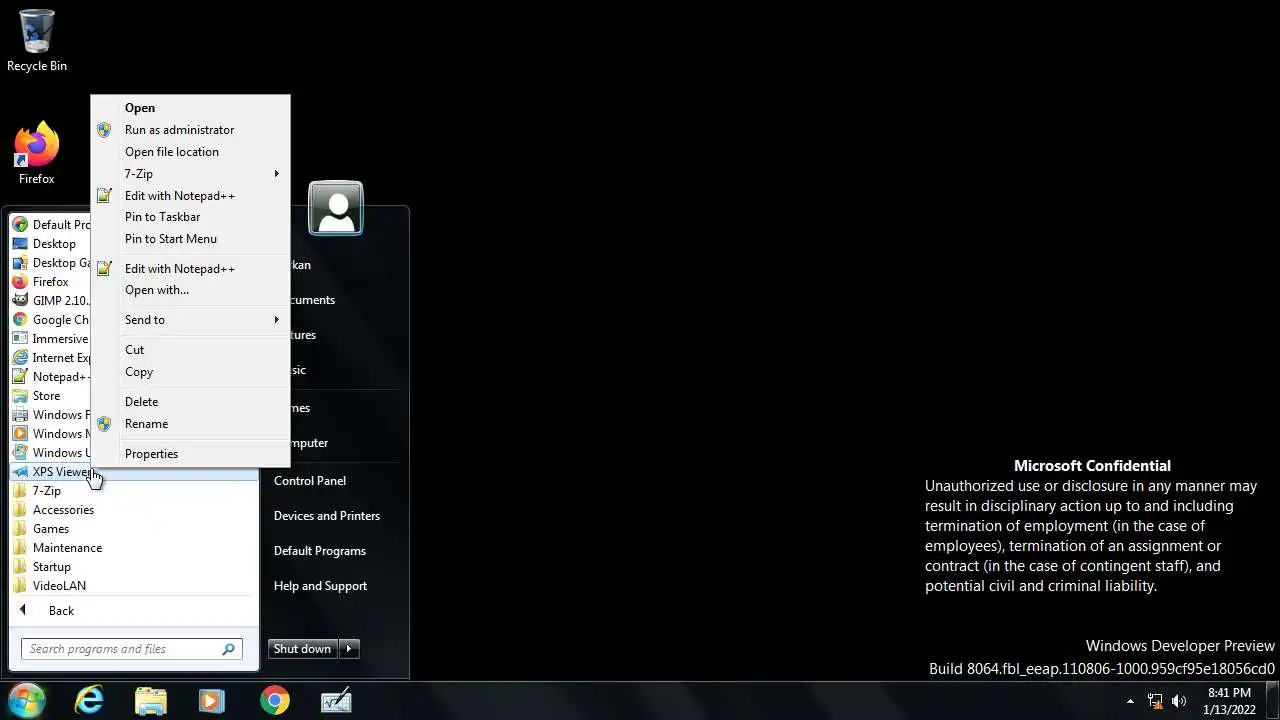The height and width of the screenshot is (720, 1280).
Task: Expand the Games folder
Action: coord(133,529)
